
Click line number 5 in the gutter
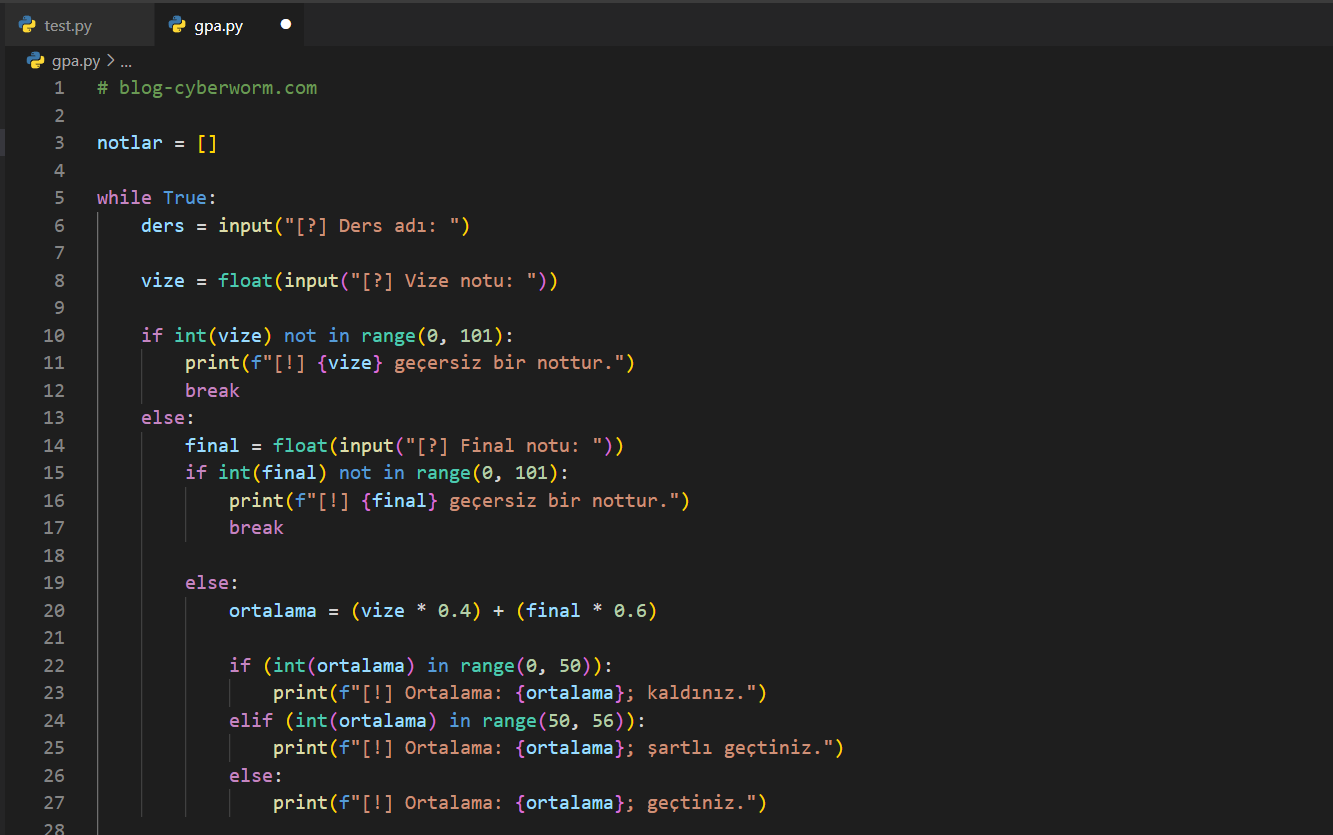(59, 198)
